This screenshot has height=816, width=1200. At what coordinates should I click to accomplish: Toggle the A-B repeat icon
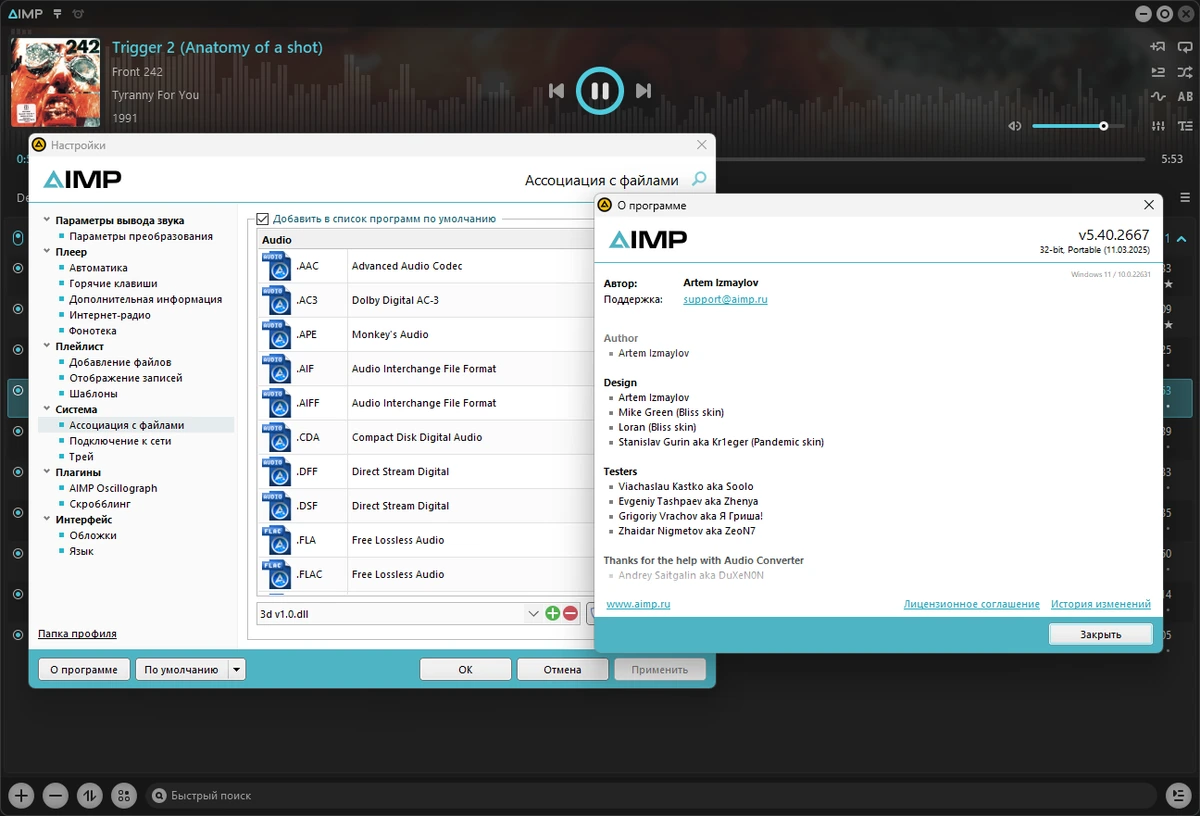(x=1185, y=97)
